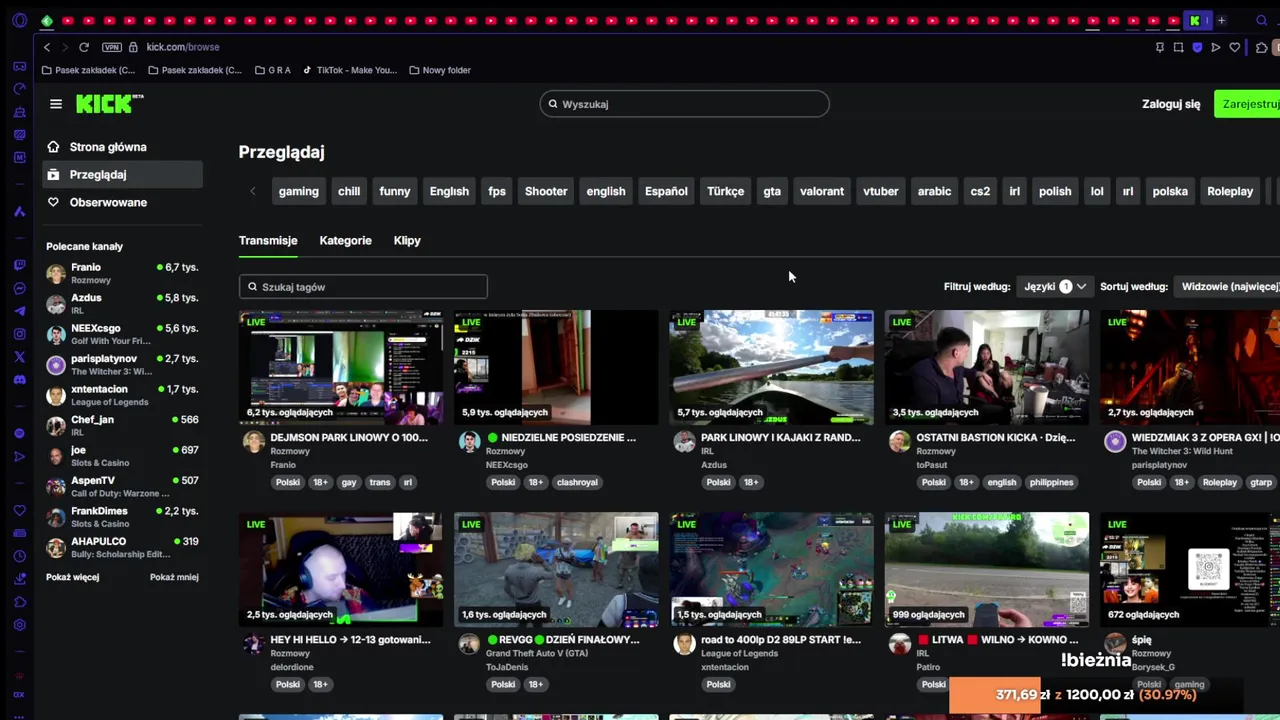
Task: Open the PARK LINOWY I KAJAKI stream thumbnail
Action: (771, 367)
